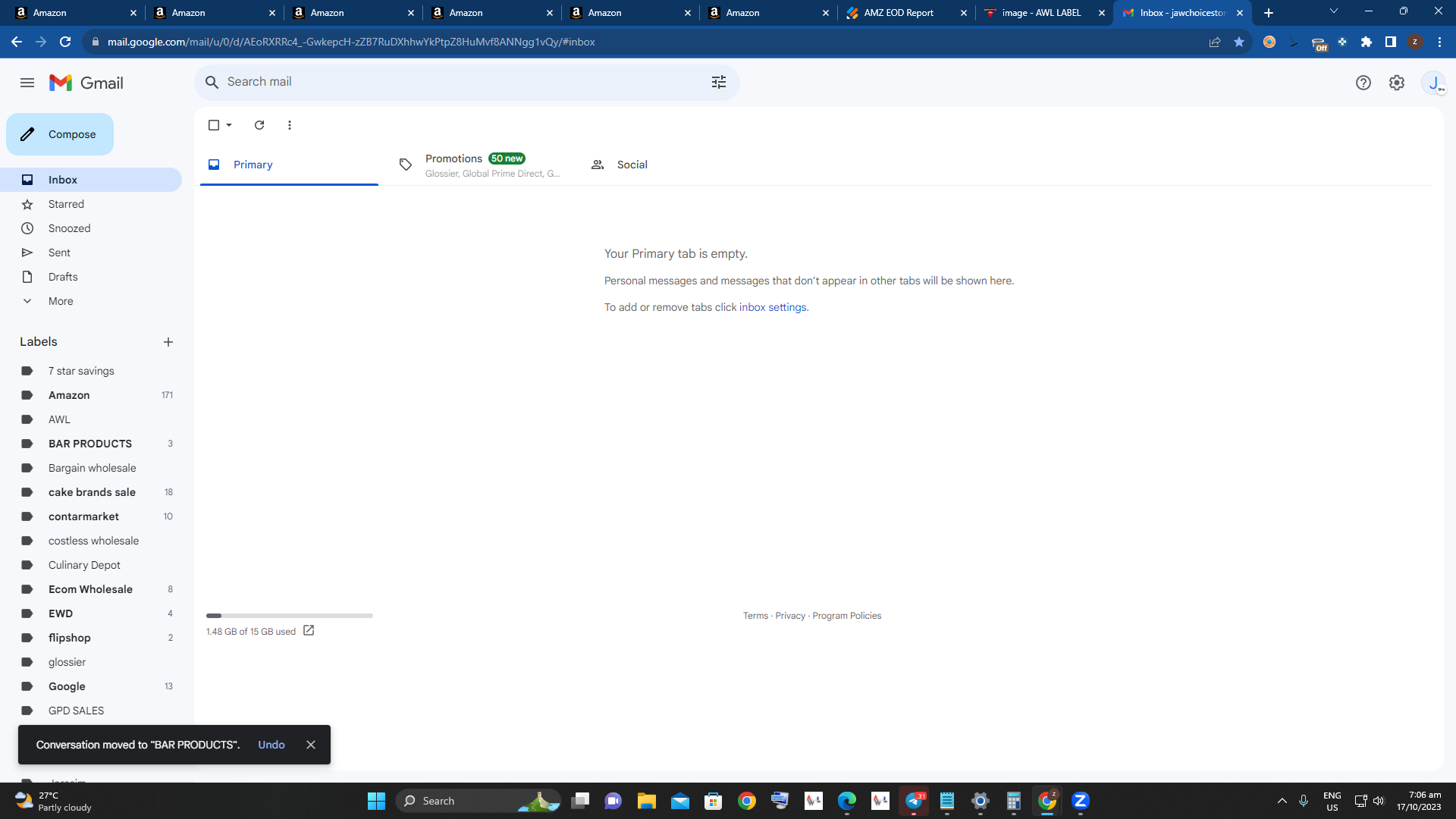Open the More options three-dot menu in toolbar

click(x=290, y=125)
